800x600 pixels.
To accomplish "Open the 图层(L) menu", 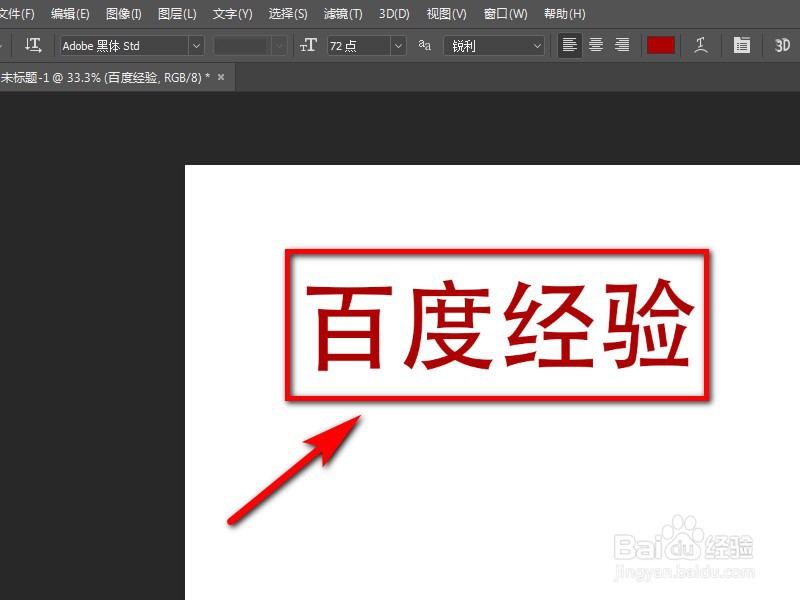I will tap(177, 14).
